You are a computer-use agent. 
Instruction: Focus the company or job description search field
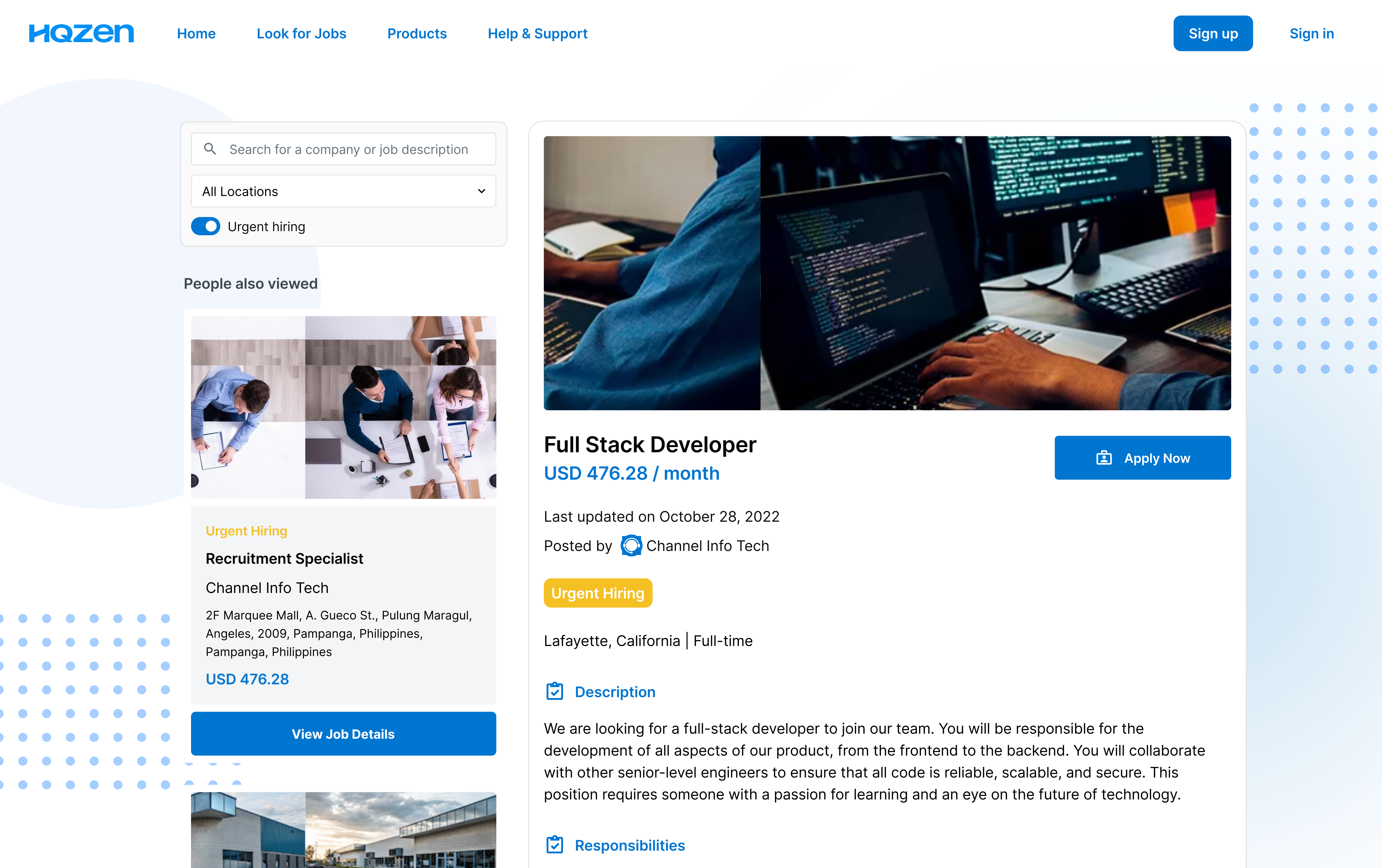343,149
